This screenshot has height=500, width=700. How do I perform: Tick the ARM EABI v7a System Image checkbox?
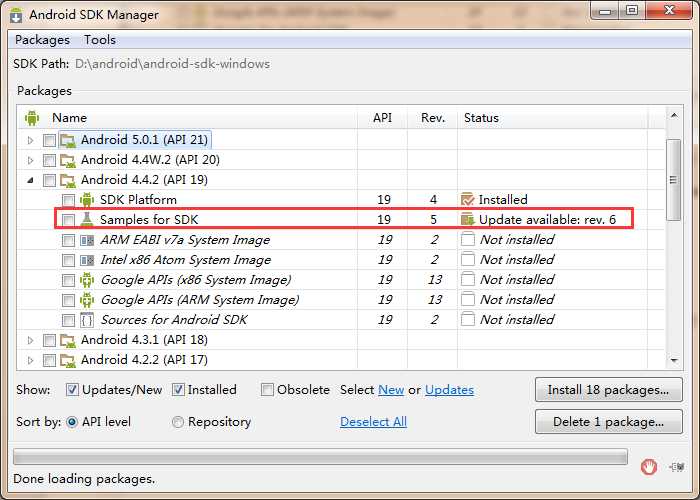(68, 241)
